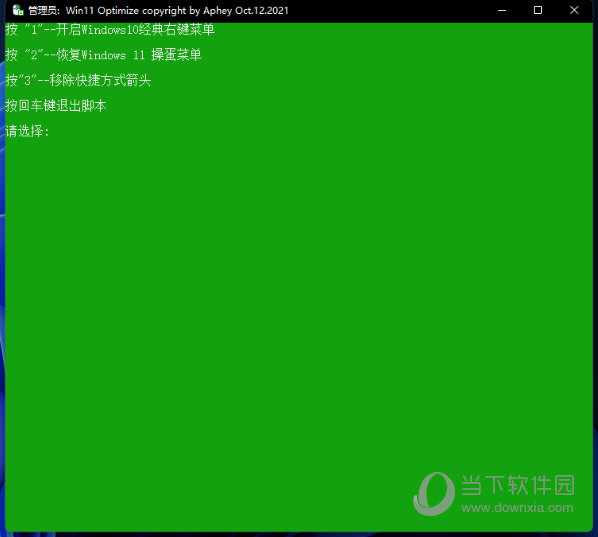This screenshot has width=598, height=537.
Task: Maximize the Win11 Optimize console window
Action: tap(538, 10)
